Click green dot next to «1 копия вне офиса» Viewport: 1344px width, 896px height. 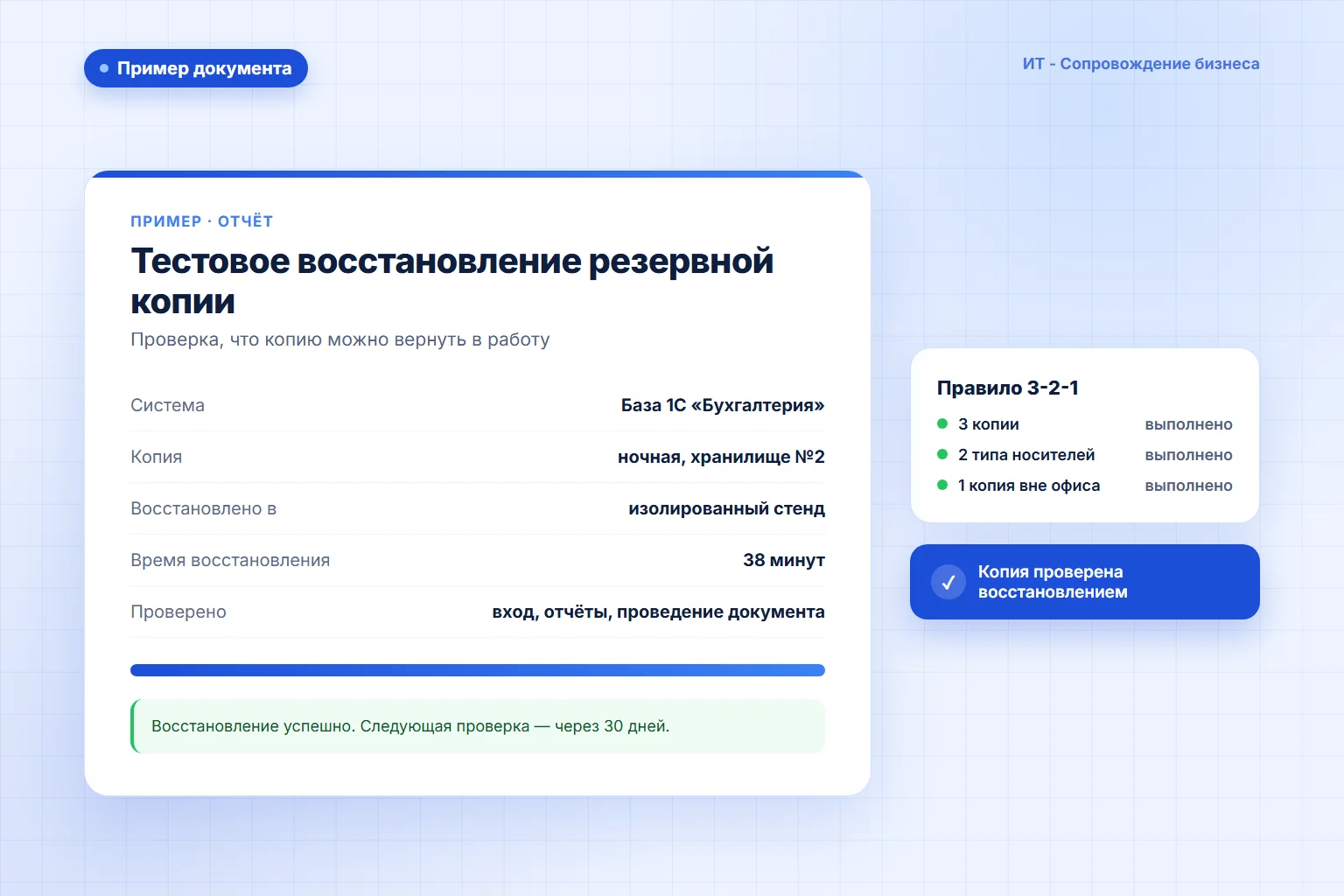(942, 485)
